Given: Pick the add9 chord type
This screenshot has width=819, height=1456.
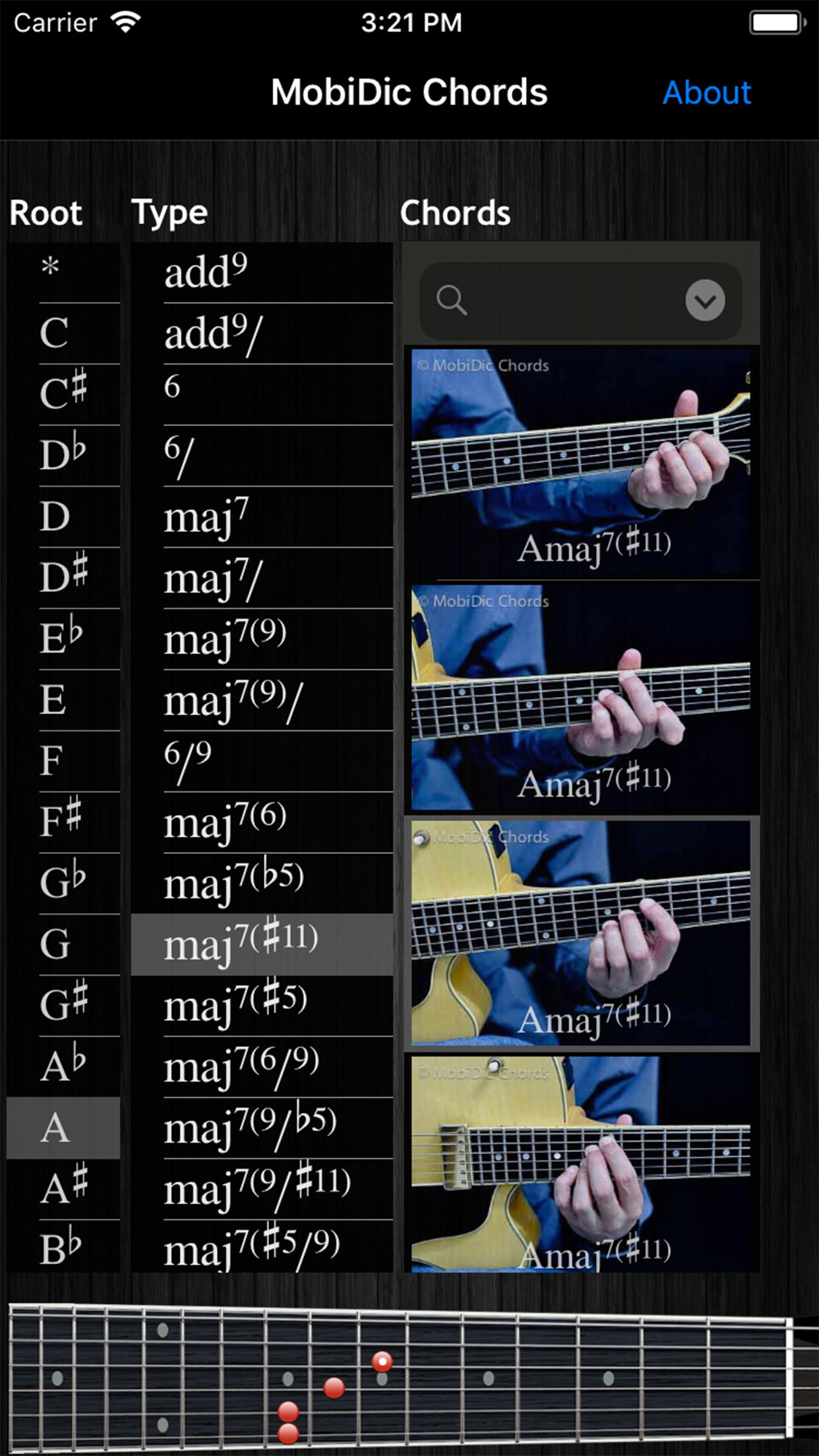Looking at the screenshot, I should click(x=262, y=272).
